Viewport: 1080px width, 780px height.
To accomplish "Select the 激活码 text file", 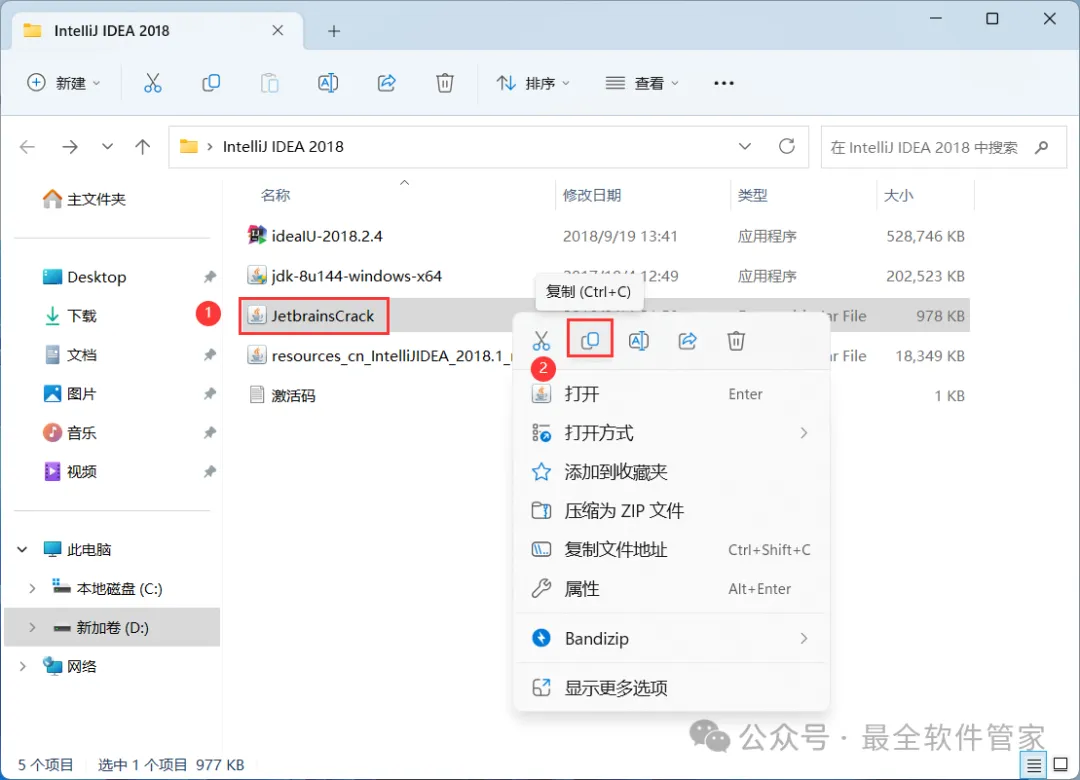I will coord(281,396).
